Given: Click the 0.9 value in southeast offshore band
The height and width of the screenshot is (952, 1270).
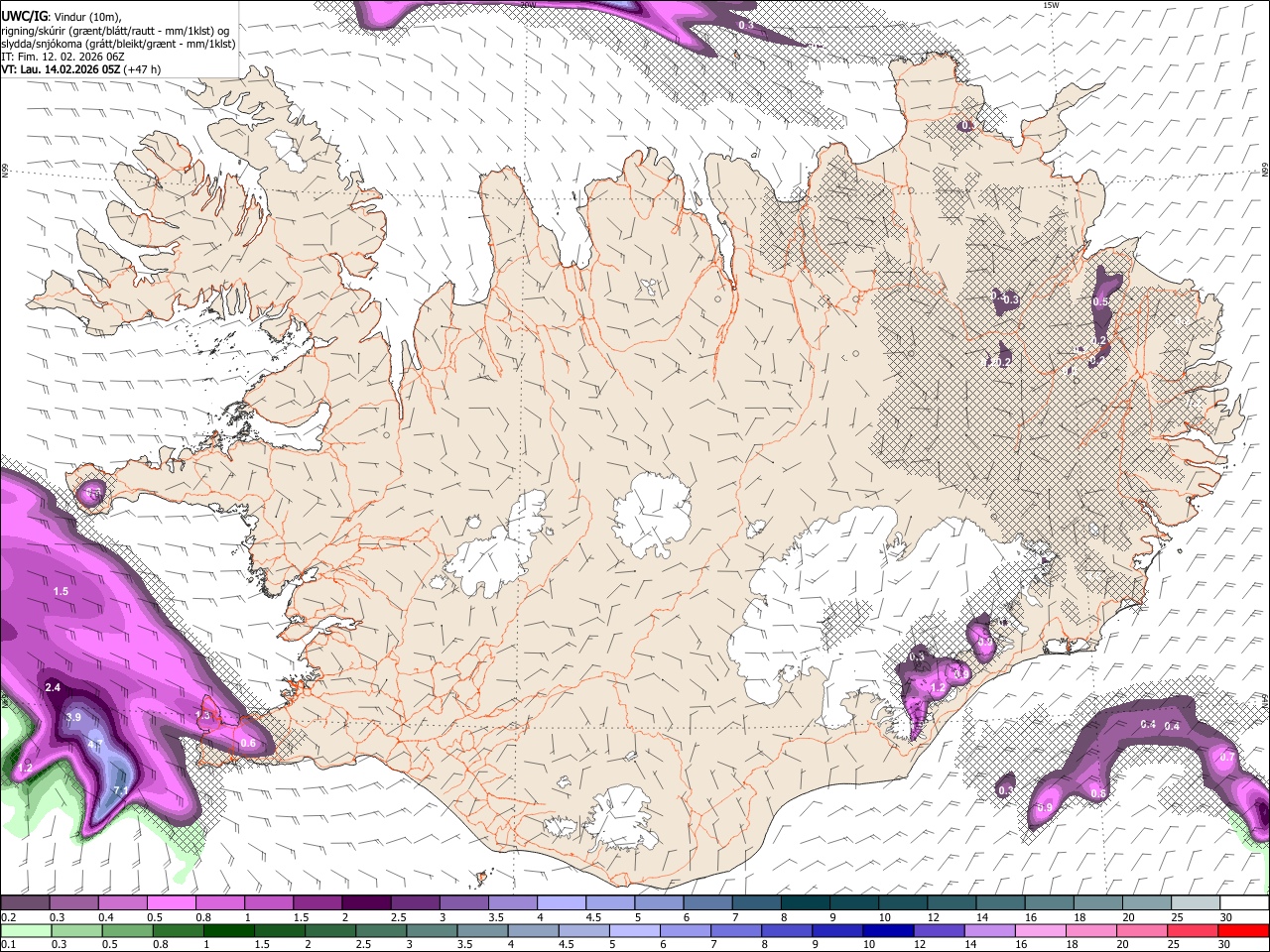Looking at the screenshot, I should (1044, 808).
